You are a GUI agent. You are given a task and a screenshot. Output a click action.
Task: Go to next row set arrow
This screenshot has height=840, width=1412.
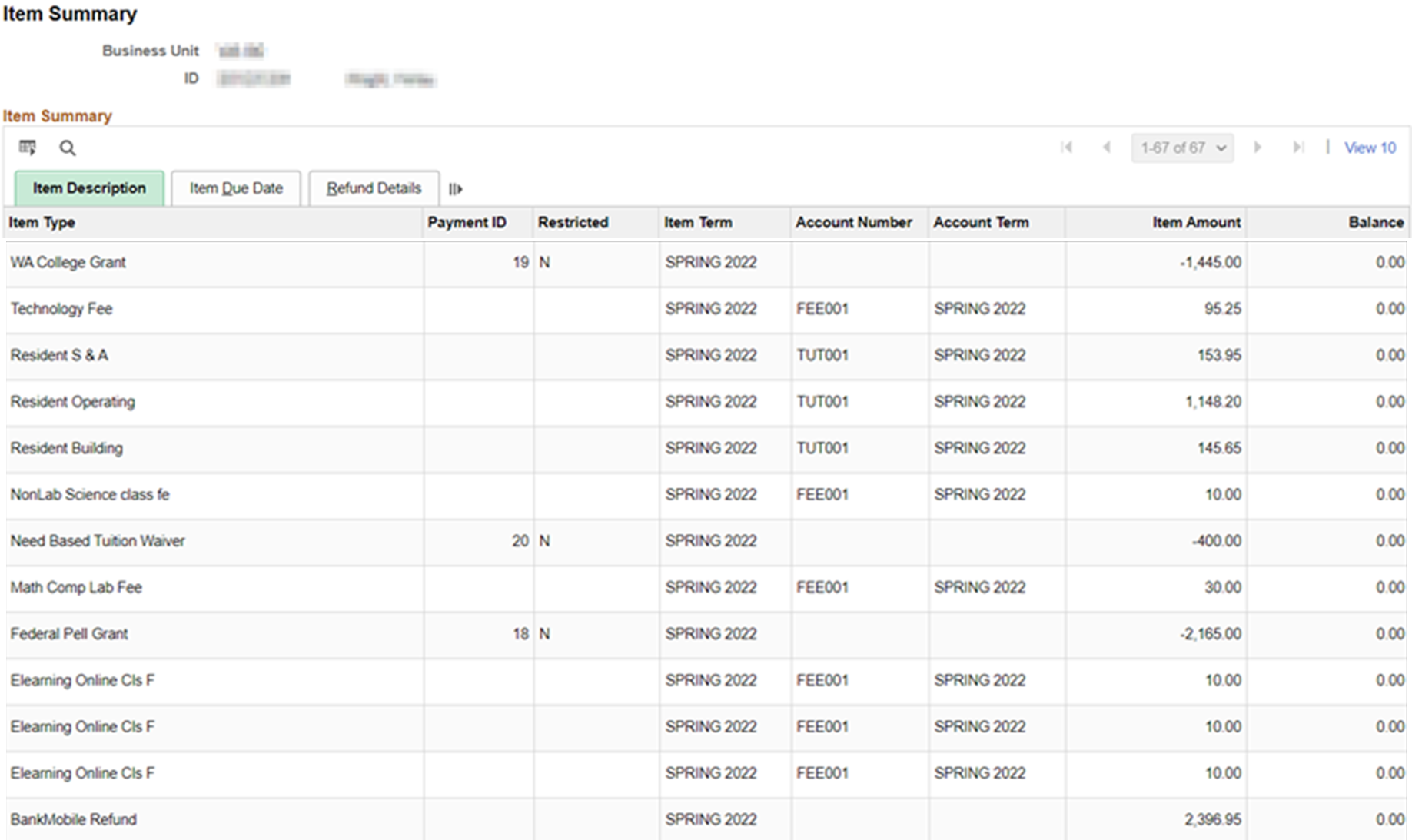pos(1258,148)
